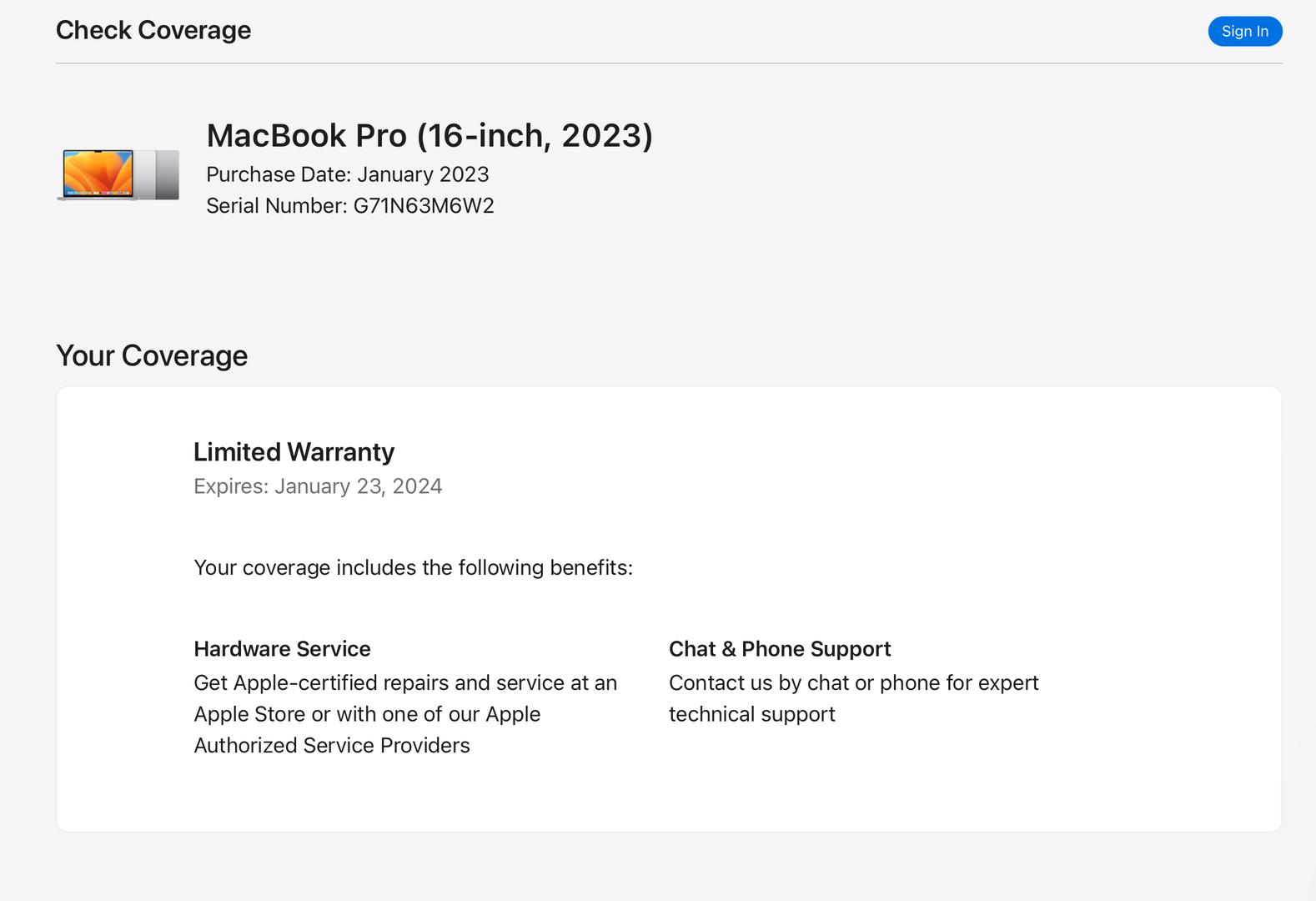Click the Limited Warranty title

(294, 451)
